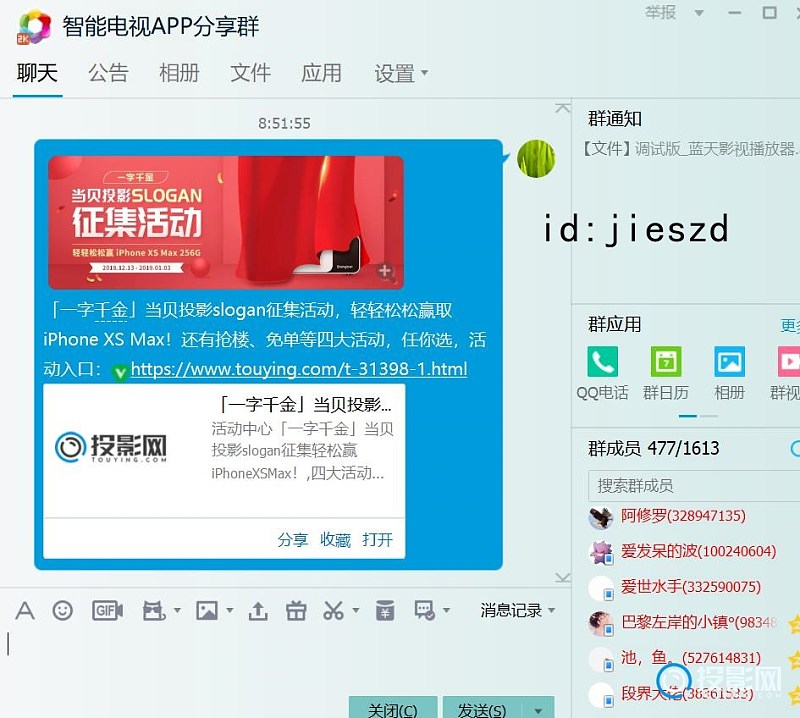Expand the speech bubble icon dropdown arrow
This screenshot has width=800, height=718.
[x=446, y=610]
